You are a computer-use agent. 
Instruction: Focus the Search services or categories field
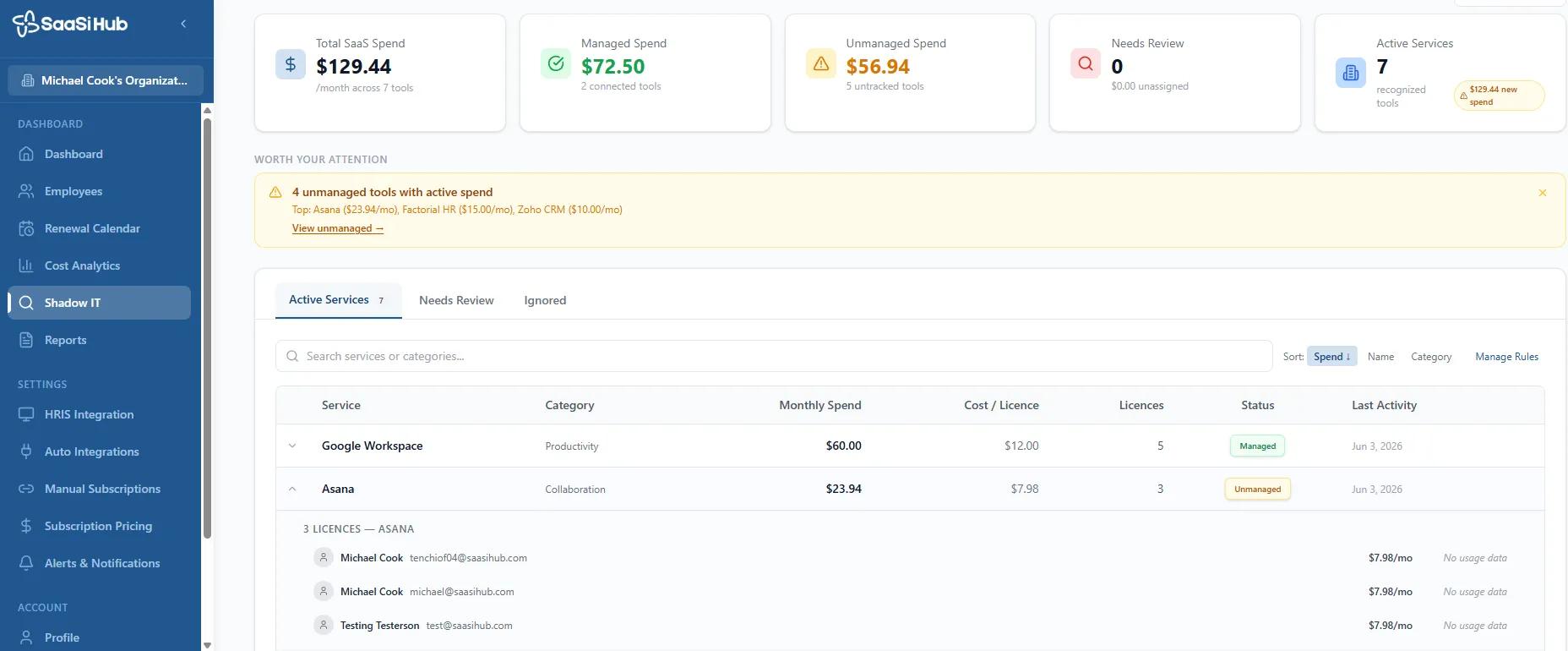(774, 356)
